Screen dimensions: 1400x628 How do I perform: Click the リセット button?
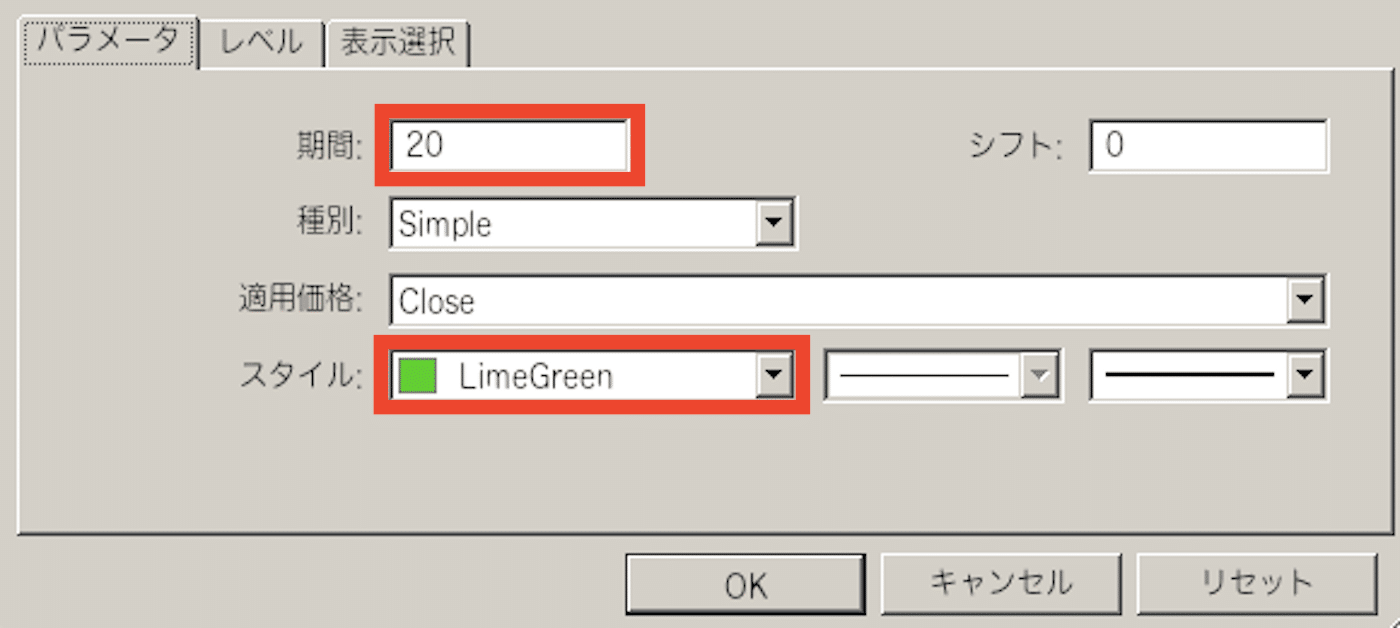(1256, 584)
